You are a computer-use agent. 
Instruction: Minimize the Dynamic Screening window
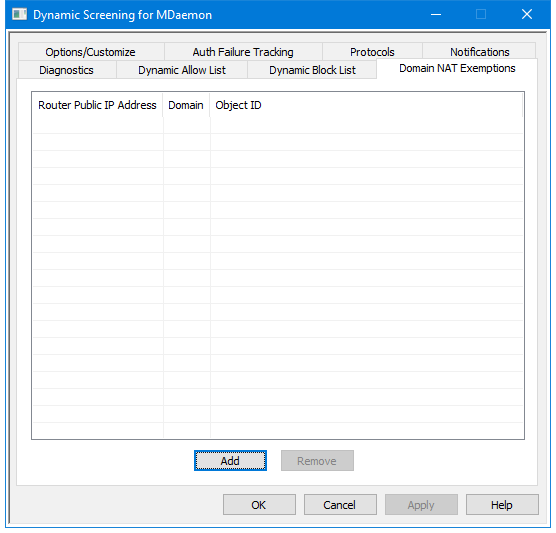click(x=436, y=15)
